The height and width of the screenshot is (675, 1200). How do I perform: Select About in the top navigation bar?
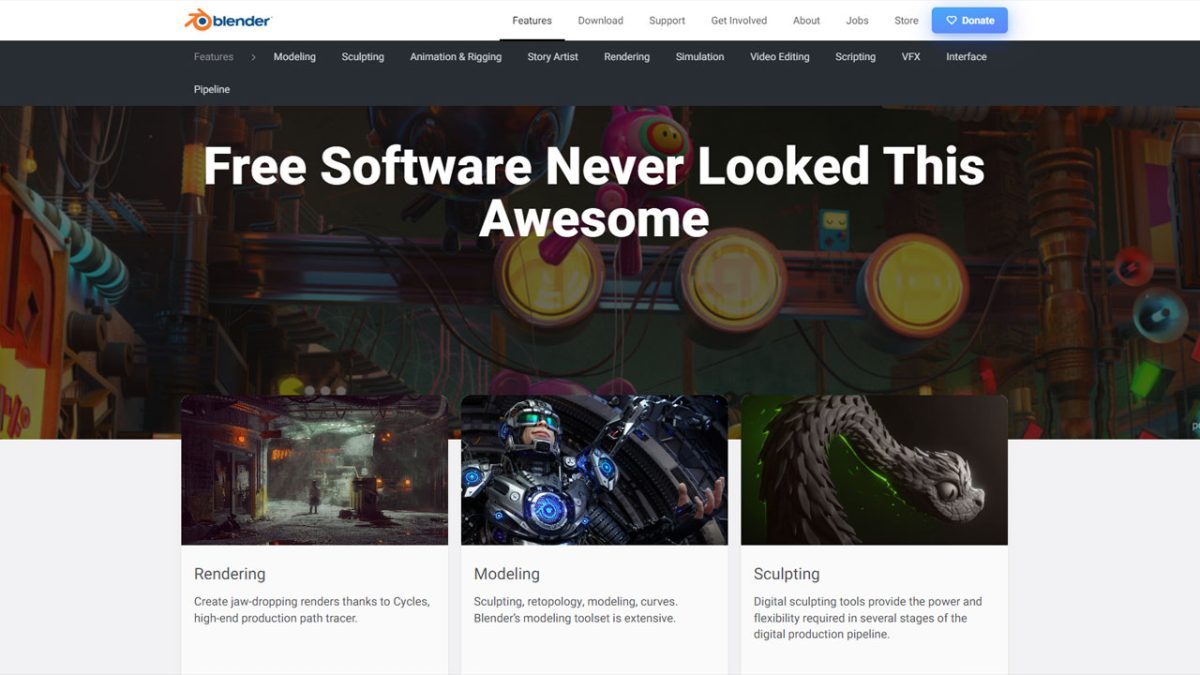tap(806, 20)
